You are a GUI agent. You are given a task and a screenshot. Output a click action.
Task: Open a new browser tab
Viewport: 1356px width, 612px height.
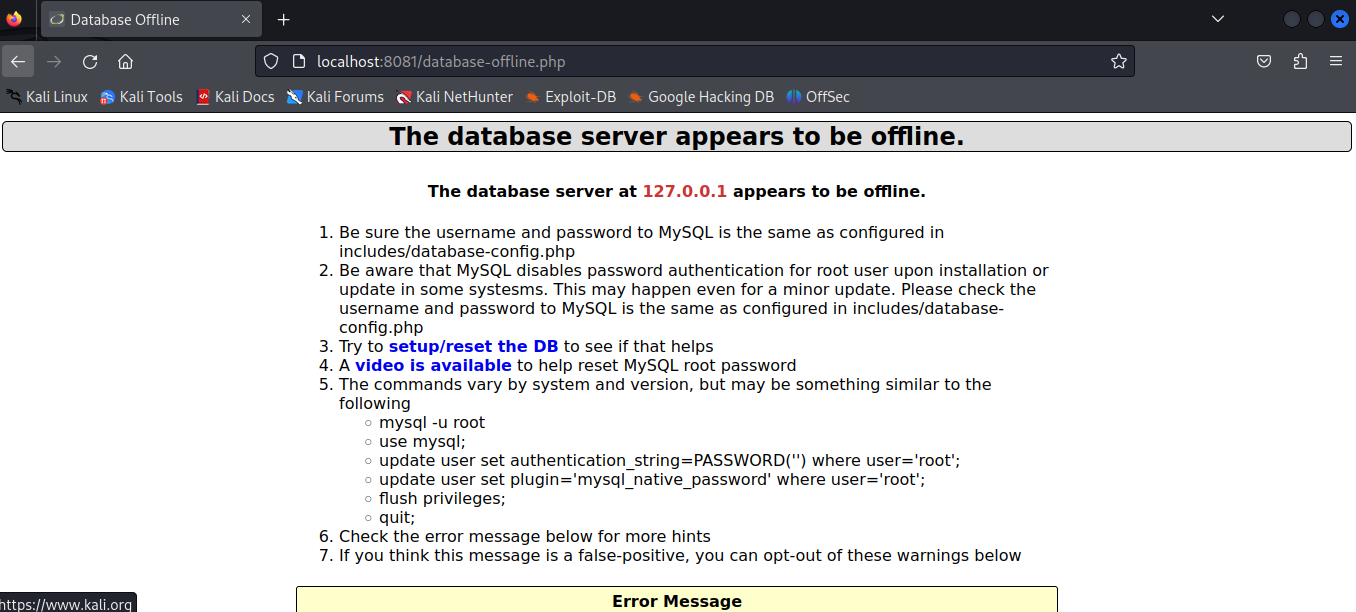tap(284, 18)
